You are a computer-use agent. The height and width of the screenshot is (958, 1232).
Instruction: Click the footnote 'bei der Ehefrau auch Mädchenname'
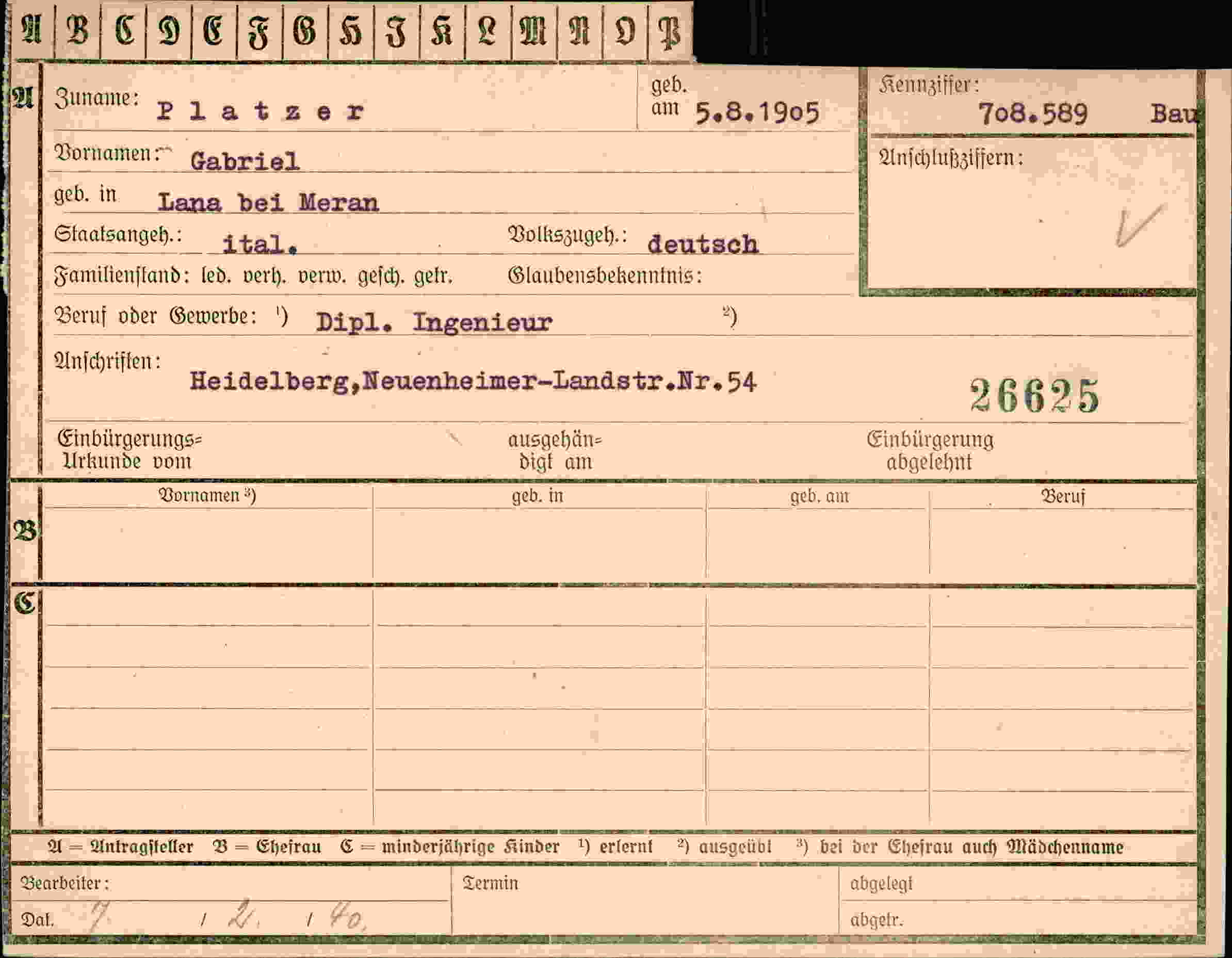[x=971, y=847]
